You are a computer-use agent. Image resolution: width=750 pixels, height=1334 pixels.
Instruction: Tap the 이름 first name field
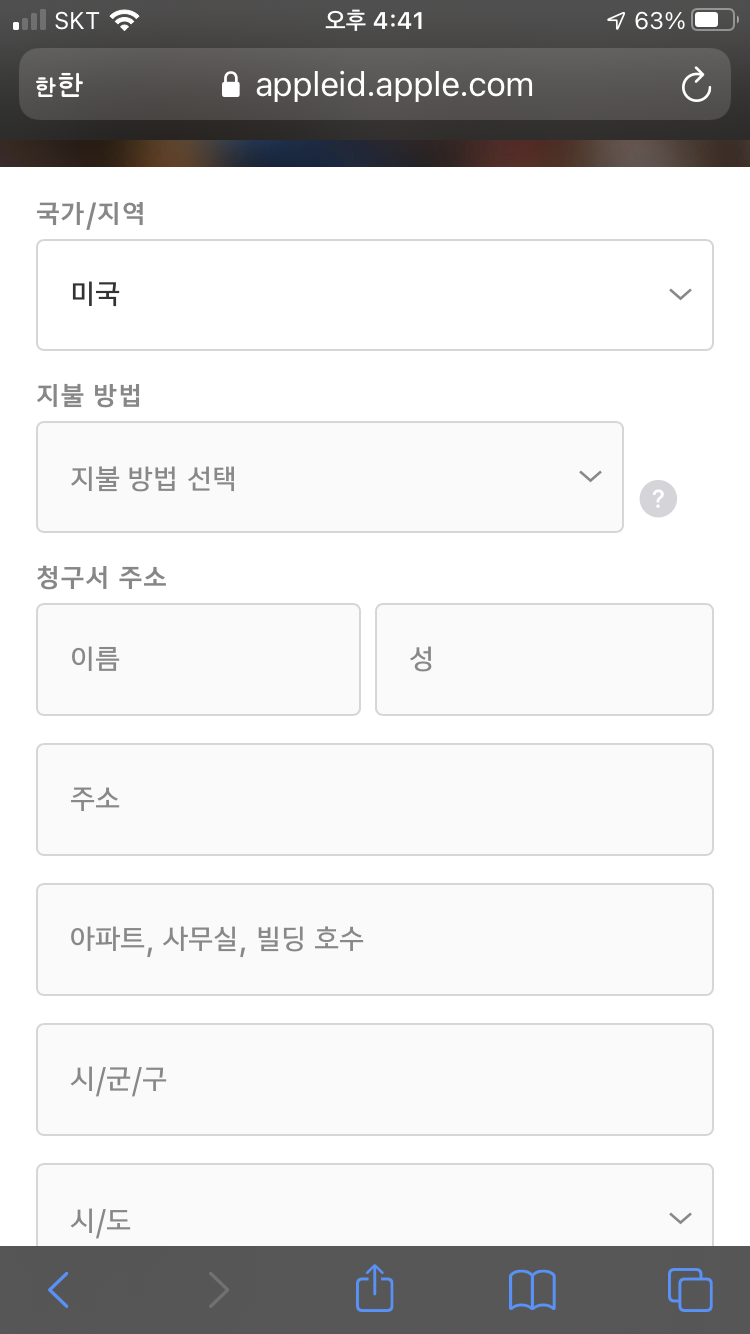[x=198, y=659]
